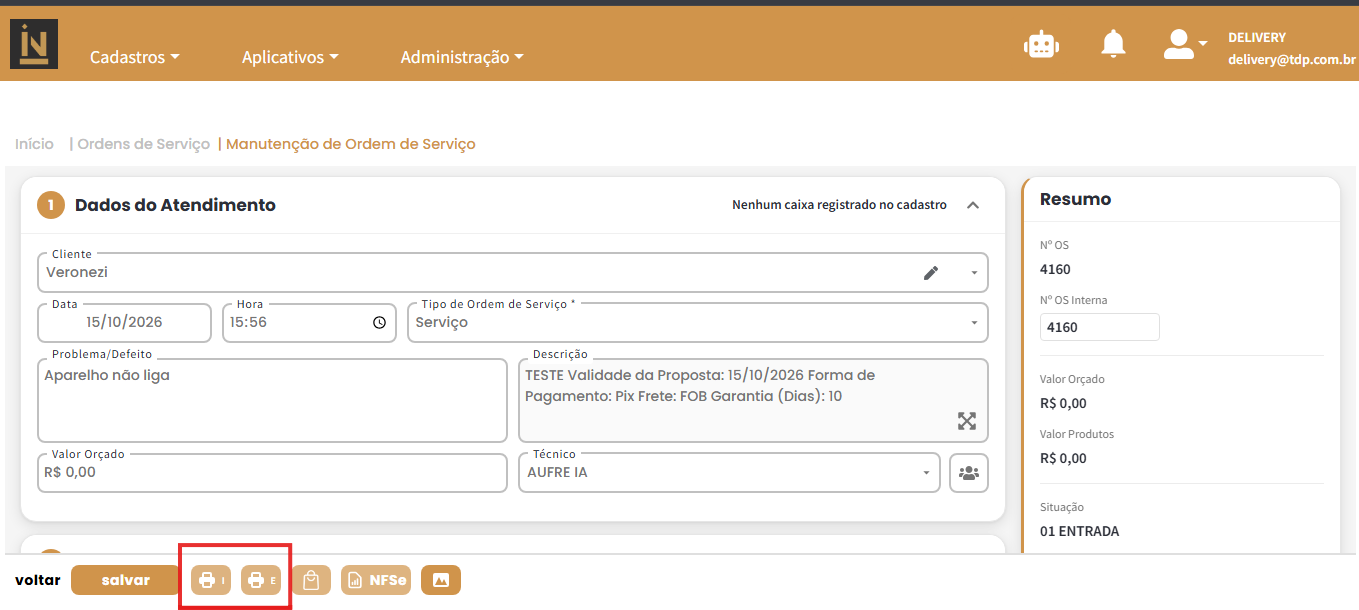Image resolution: width=1359 pixels, height=610 pixels.
Task: Open the Cadastros menu
Action: pos(135,57)
